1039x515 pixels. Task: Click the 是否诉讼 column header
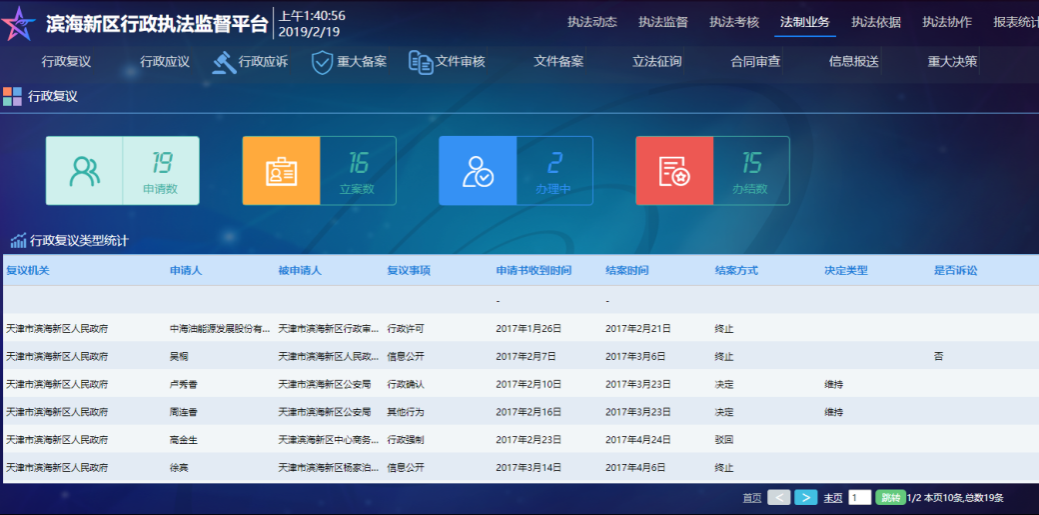[956, 270]
